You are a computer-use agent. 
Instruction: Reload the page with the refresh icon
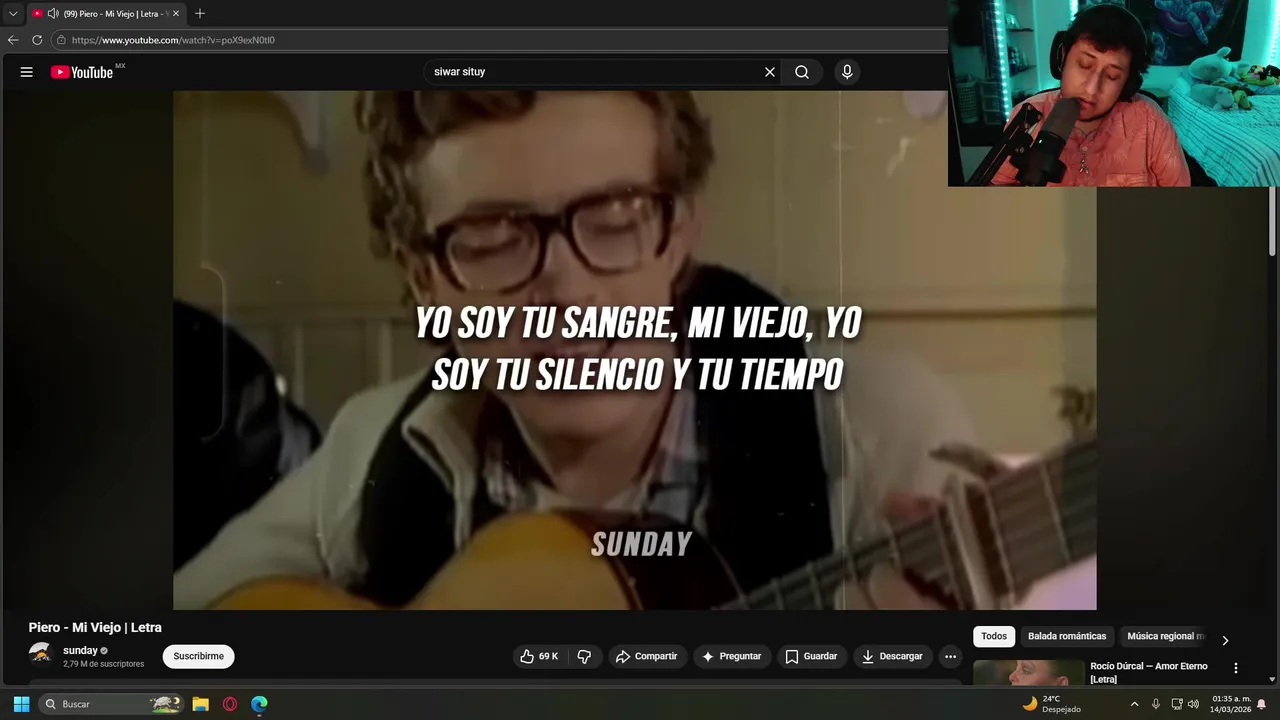[37, 40]
